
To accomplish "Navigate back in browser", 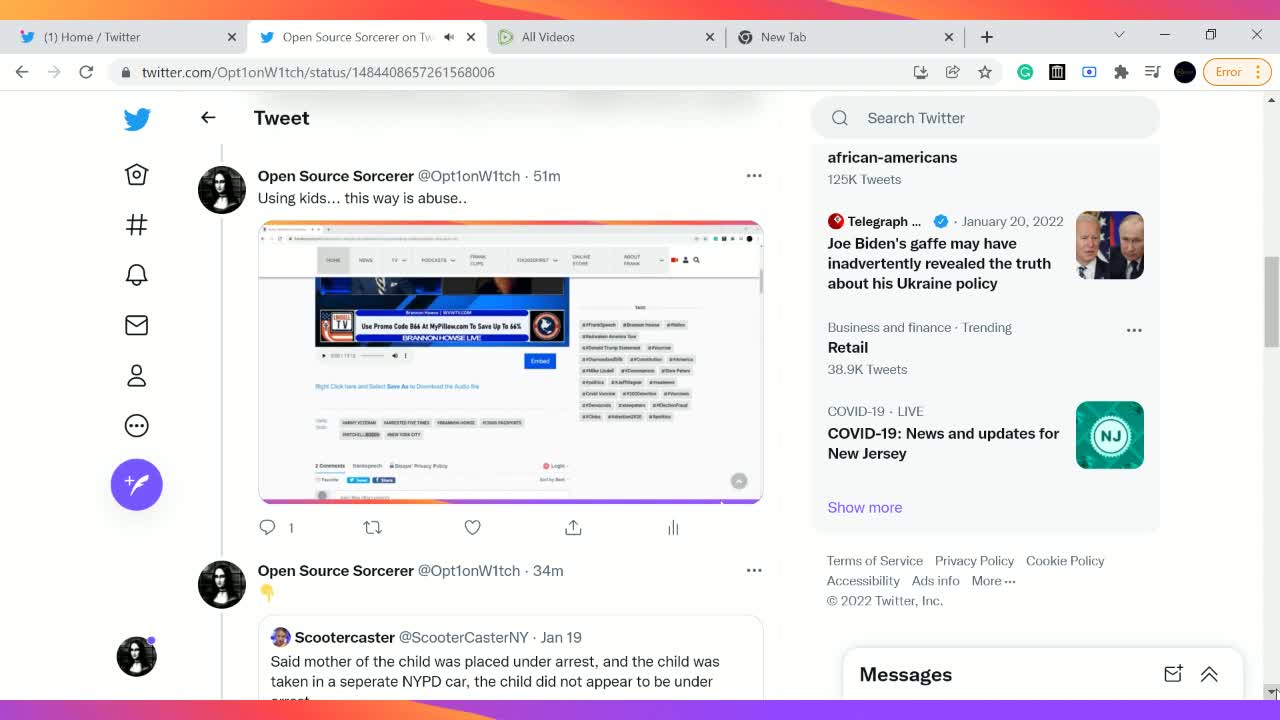I will [x=22, y=72].
